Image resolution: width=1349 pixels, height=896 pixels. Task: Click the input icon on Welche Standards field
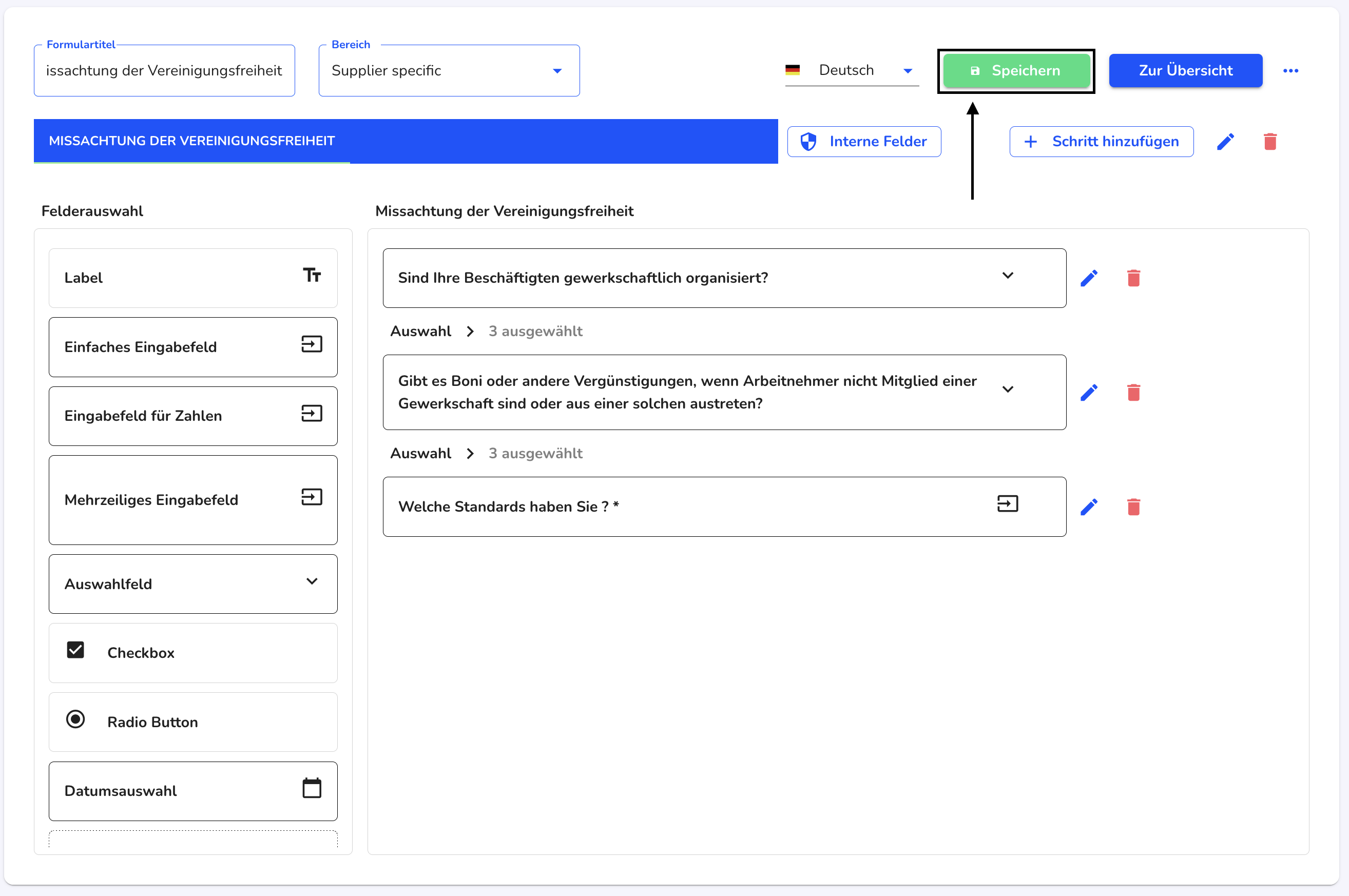(1007, 503)
